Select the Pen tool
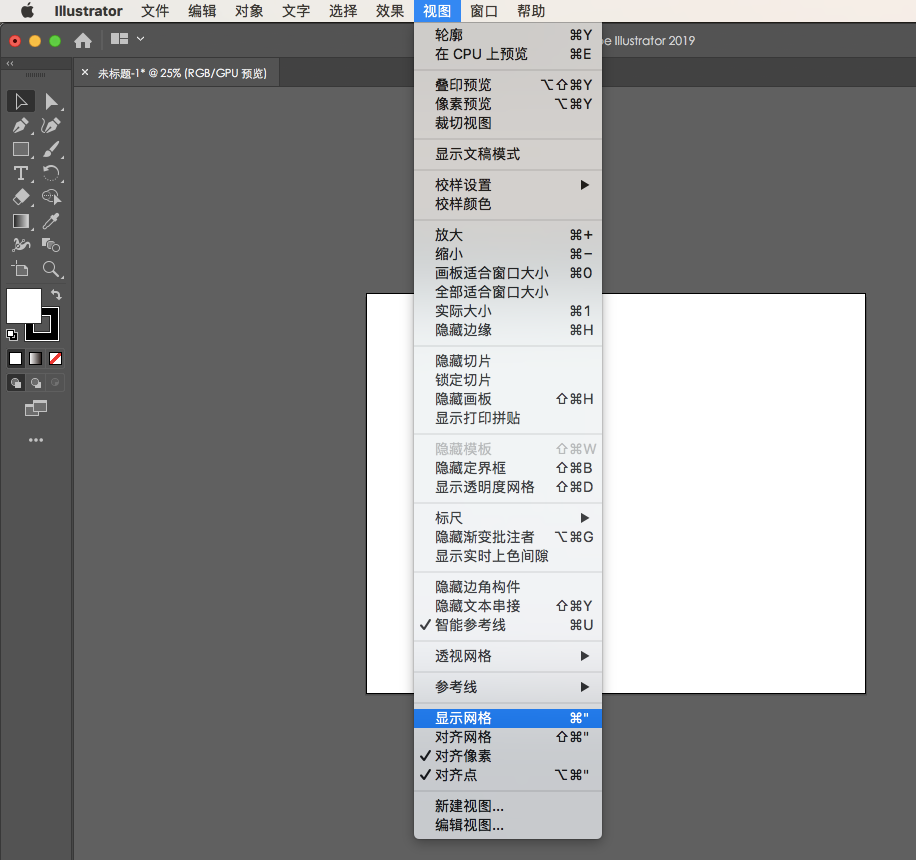Viewport: 916px width, 860px height. point(21,126)
